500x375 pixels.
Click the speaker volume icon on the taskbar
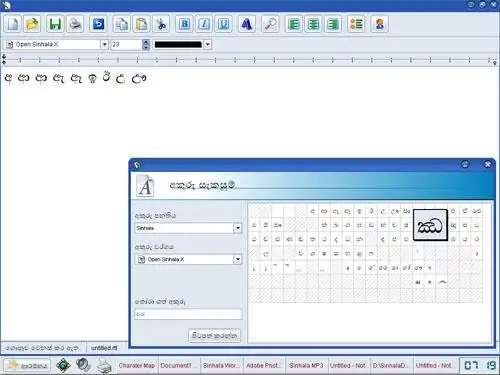point(83,365)
